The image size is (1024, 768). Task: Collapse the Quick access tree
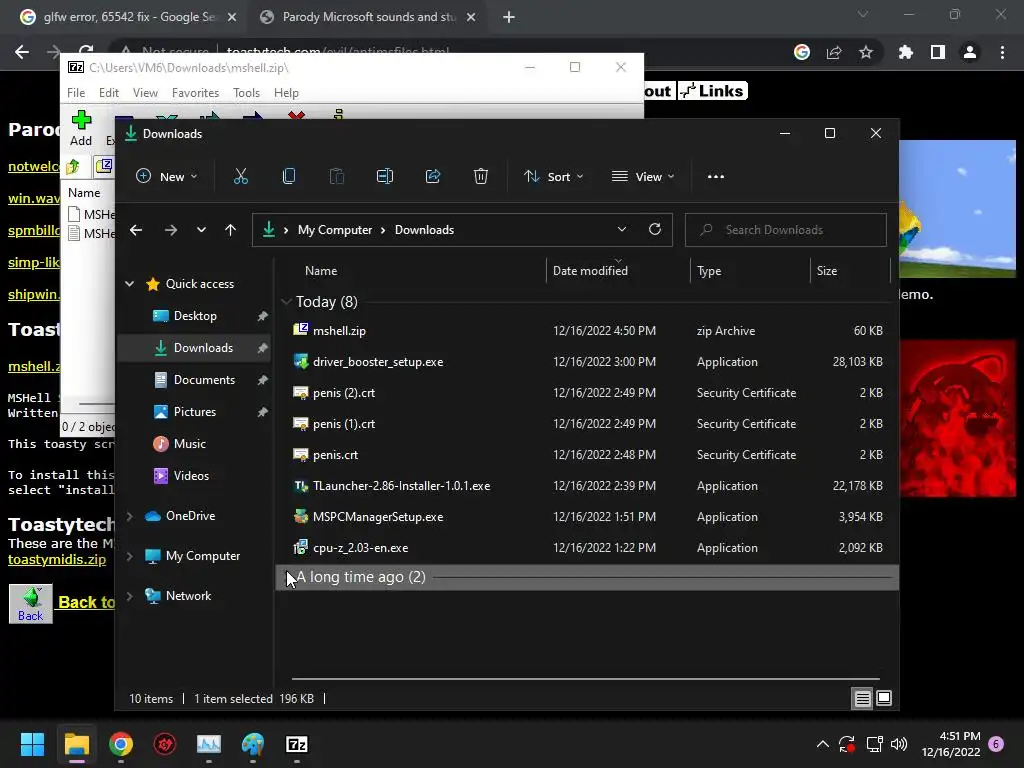coord(129,283)
